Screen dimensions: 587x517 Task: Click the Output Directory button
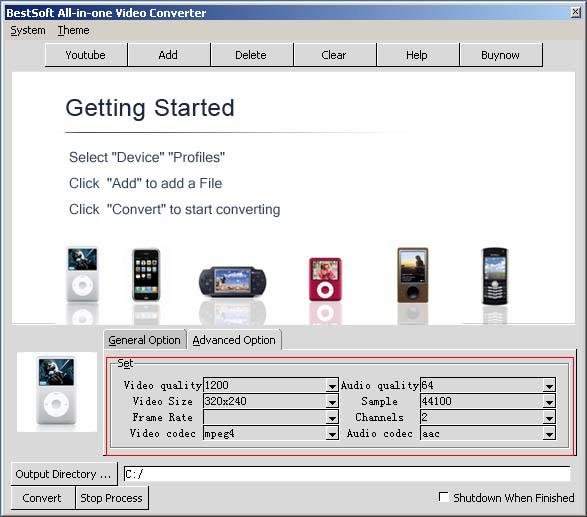[x=64, y=474]
